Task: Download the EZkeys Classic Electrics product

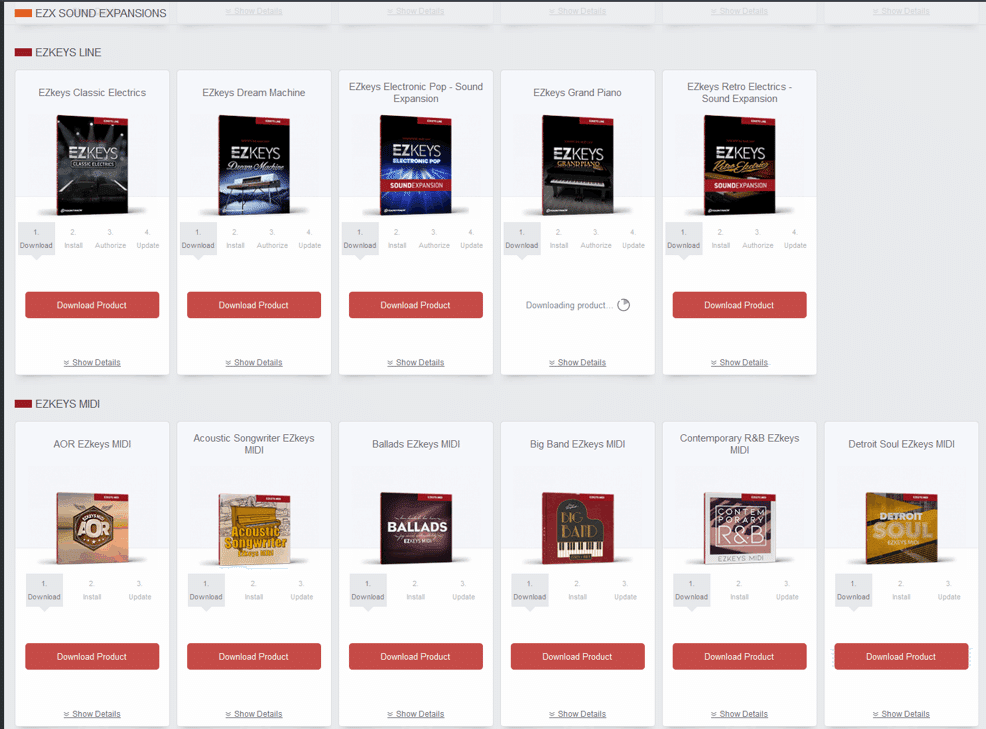Action: tap(92, 305)
